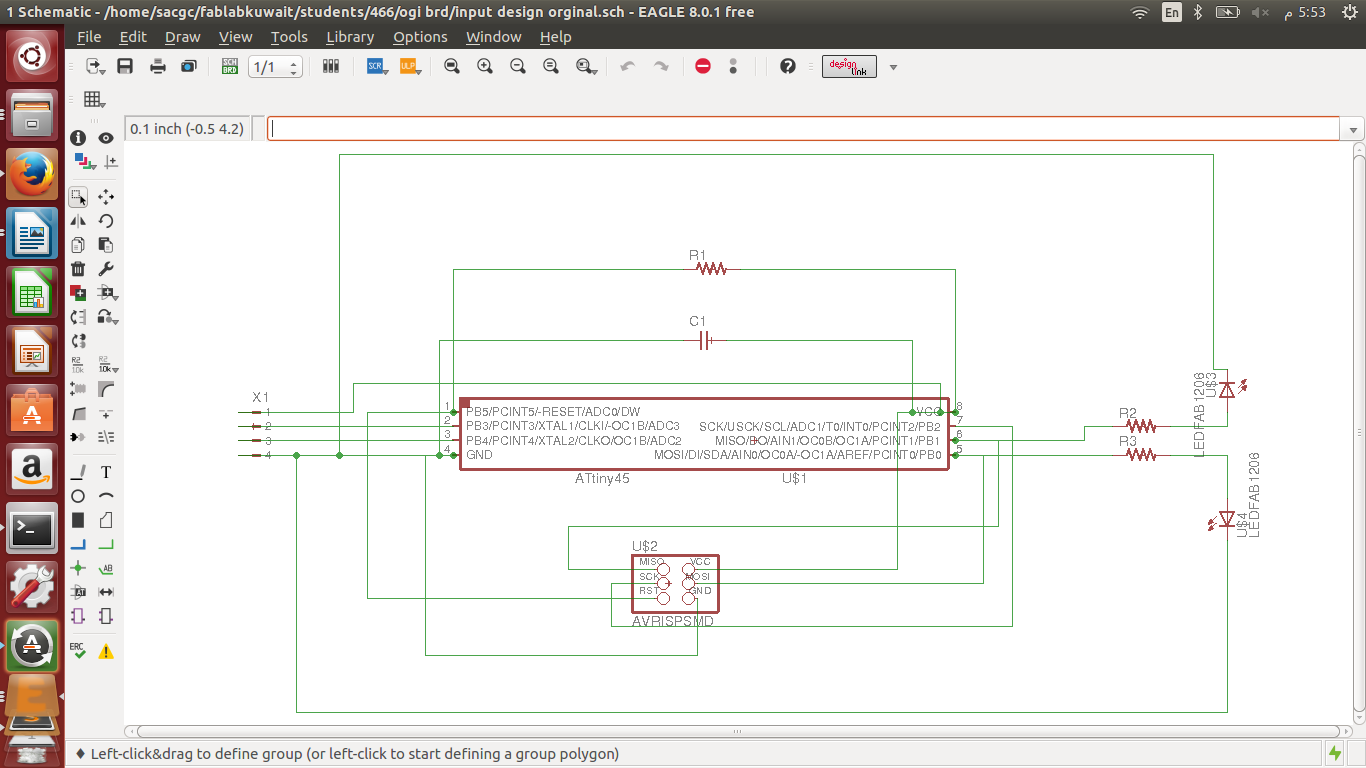Click the Zoom out magnifier
The height and width of the screenshot is (768, 1366).
[518, 66]
